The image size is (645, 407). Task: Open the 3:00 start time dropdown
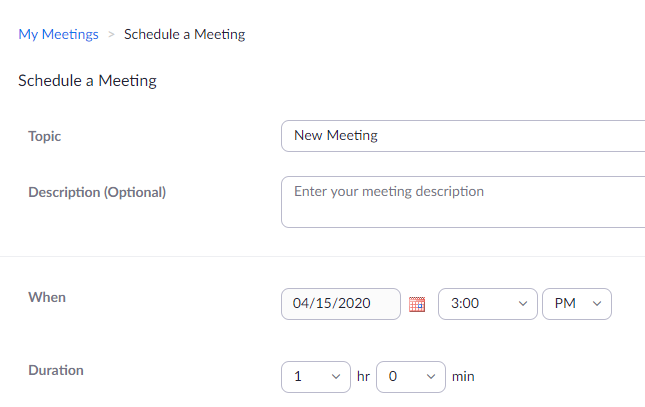[x=487, y=304]
